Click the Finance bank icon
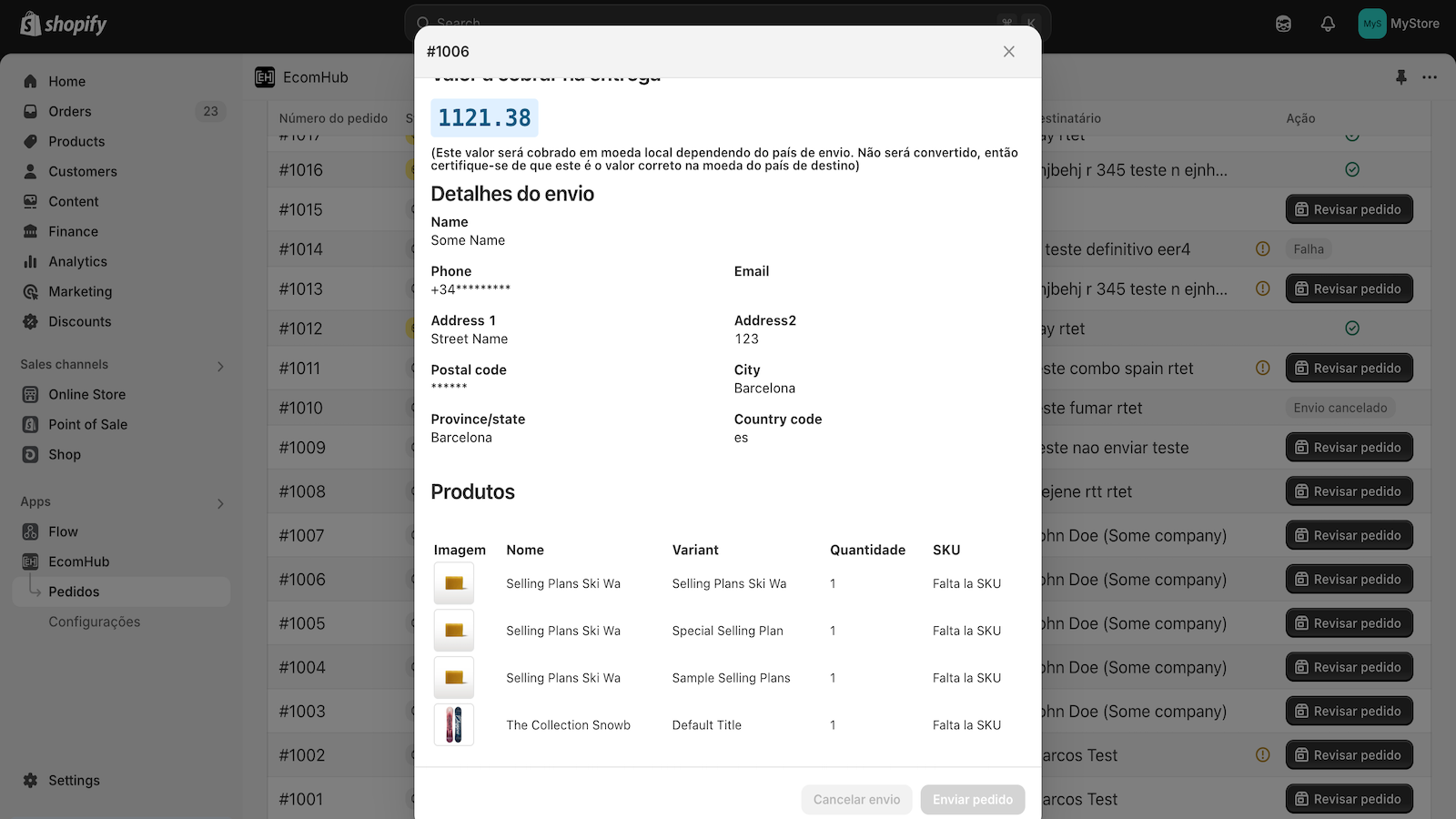 point(30,231)
